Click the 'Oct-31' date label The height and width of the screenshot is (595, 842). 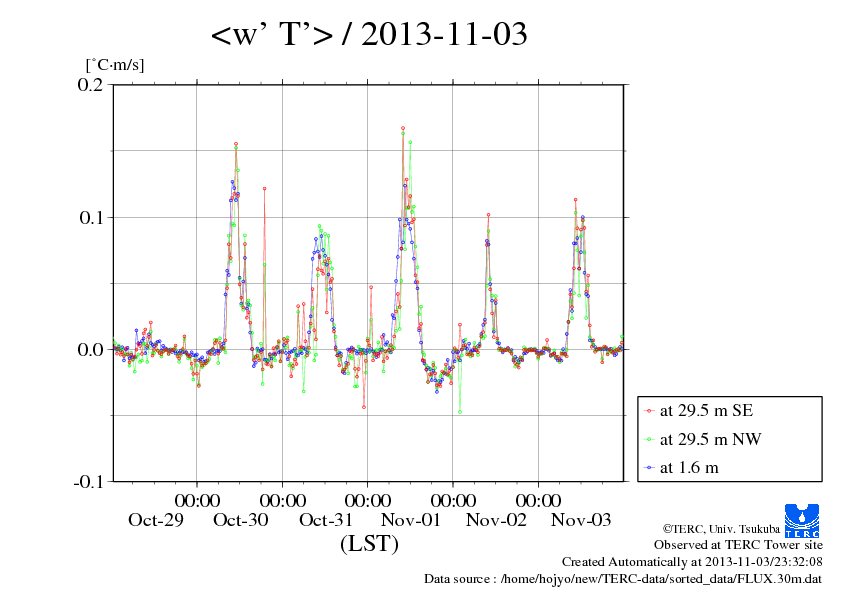click(x=326, y=520)
